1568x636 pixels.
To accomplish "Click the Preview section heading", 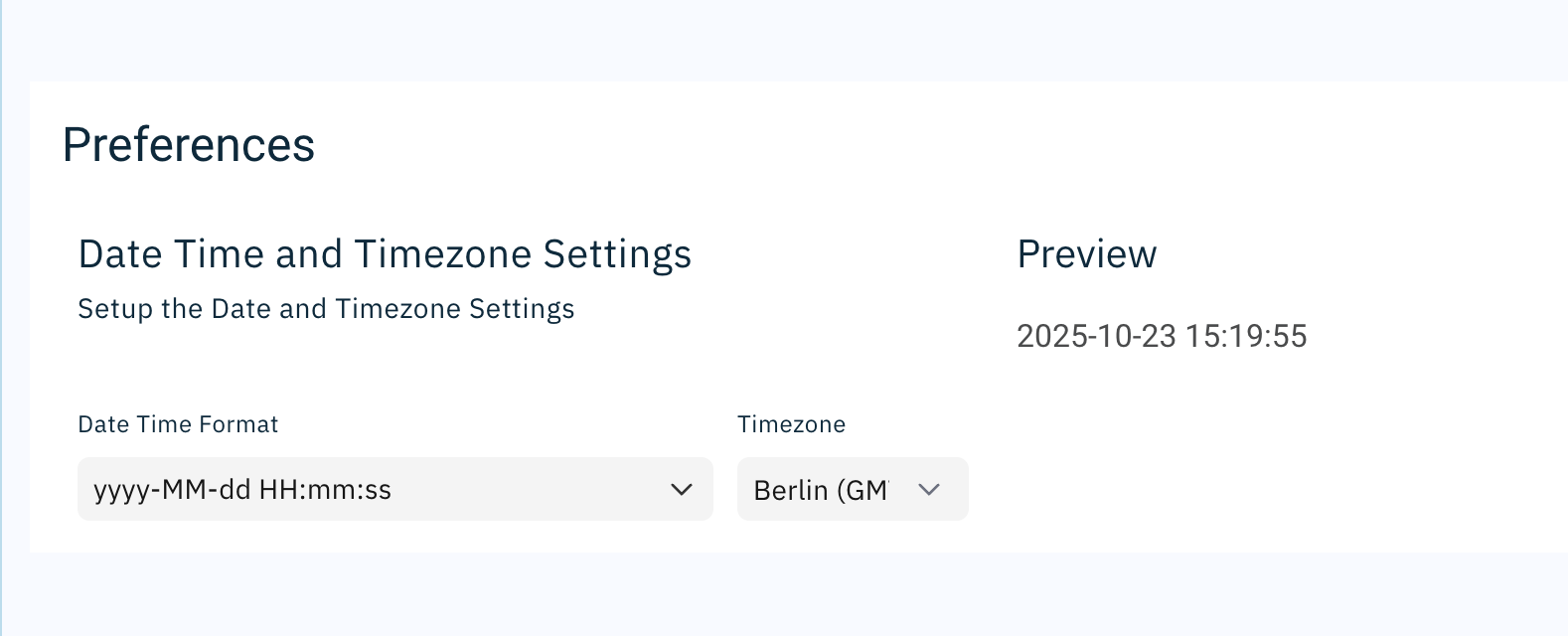I will pyautogui.click(x=1087, y=254).
